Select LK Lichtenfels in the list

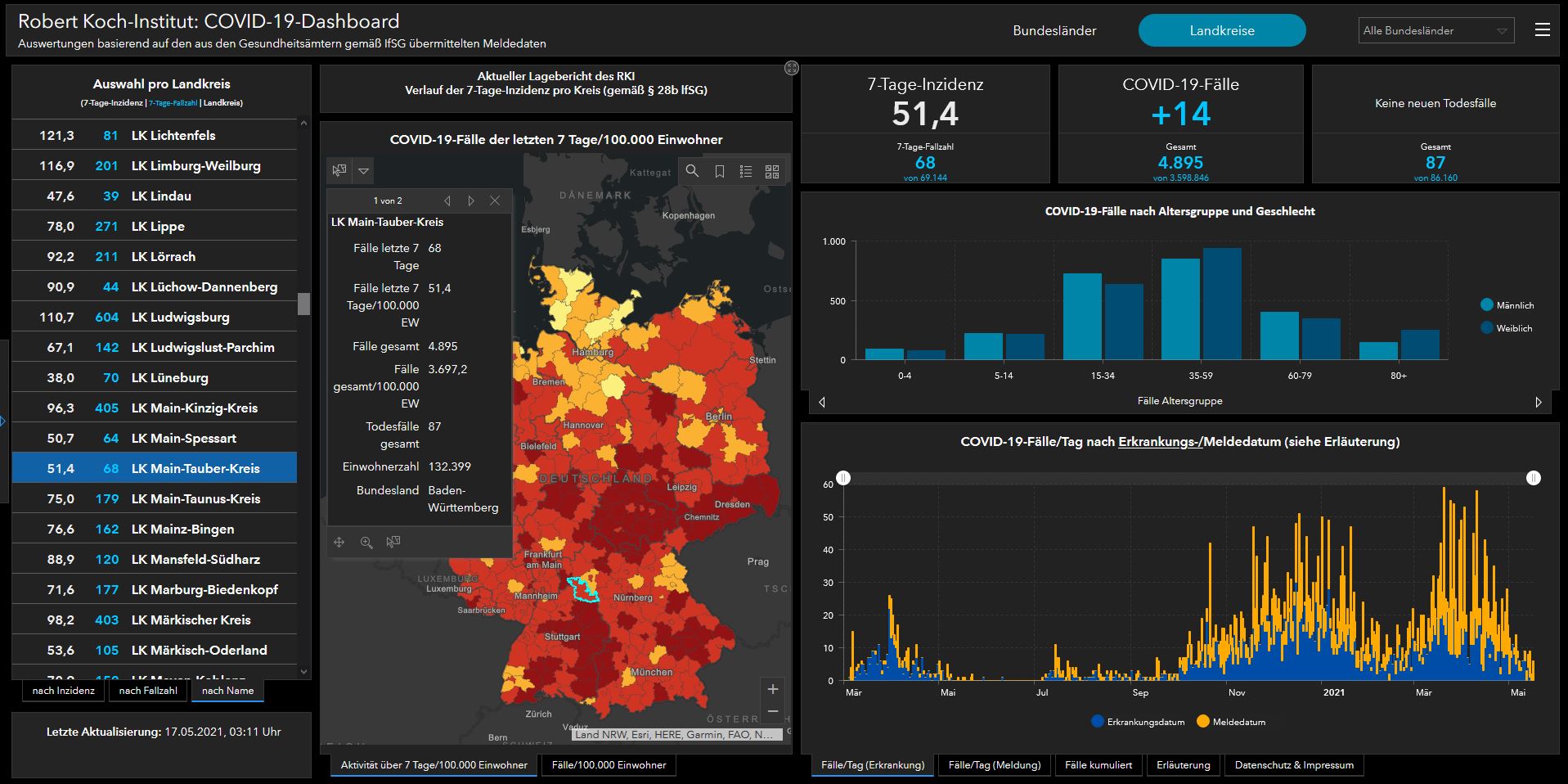pyautogui.click(x=155, y=135)
